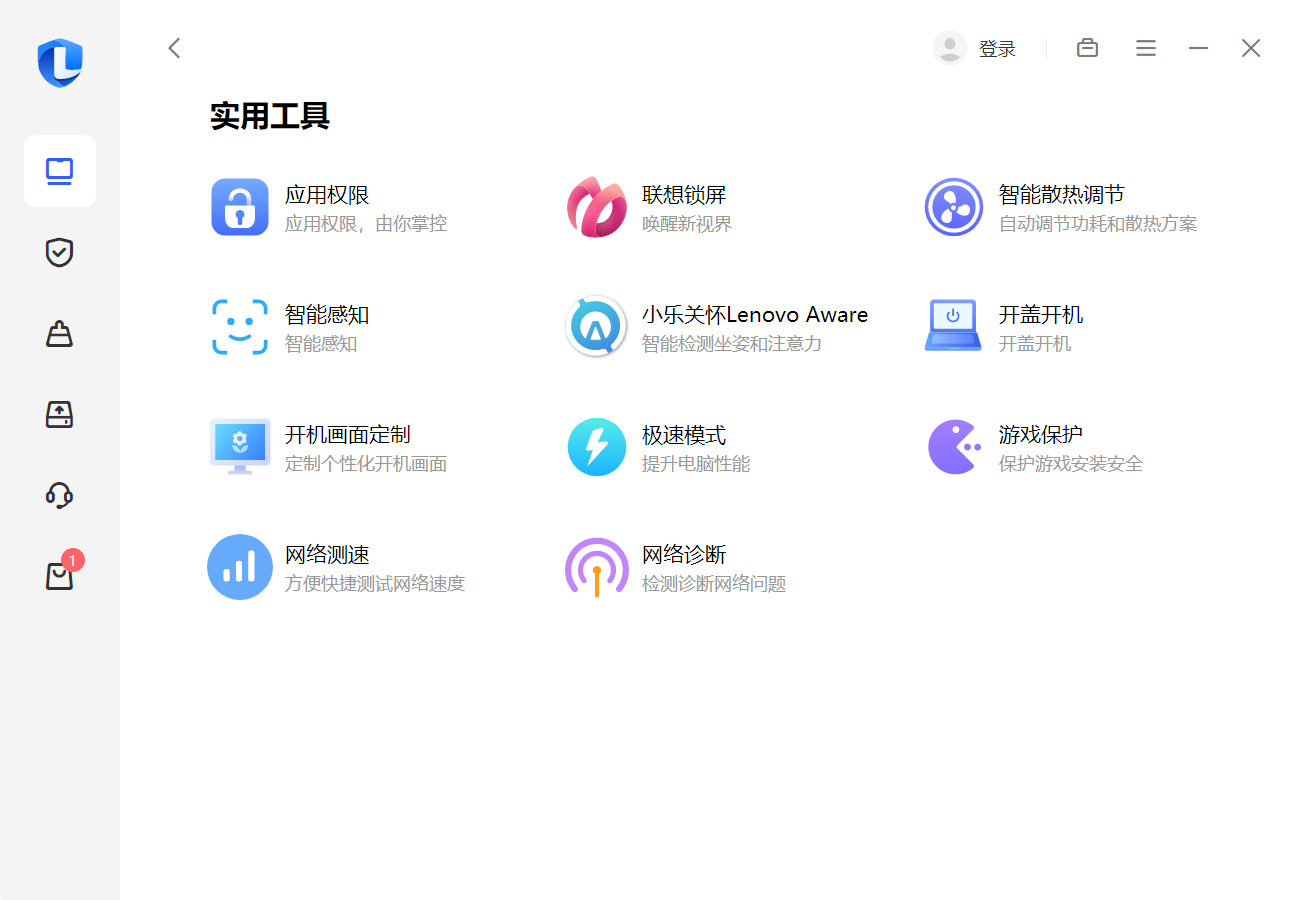Click the 网络测速 title text

click(327, 555)
